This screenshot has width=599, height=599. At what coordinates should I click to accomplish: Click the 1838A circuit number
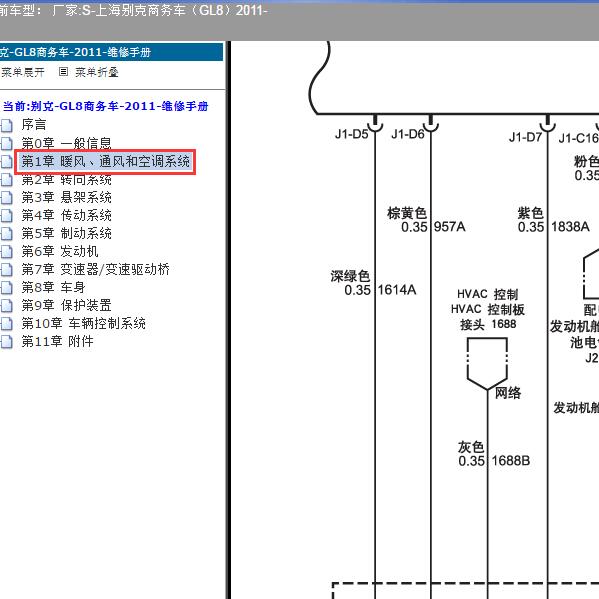click(570, 227)
